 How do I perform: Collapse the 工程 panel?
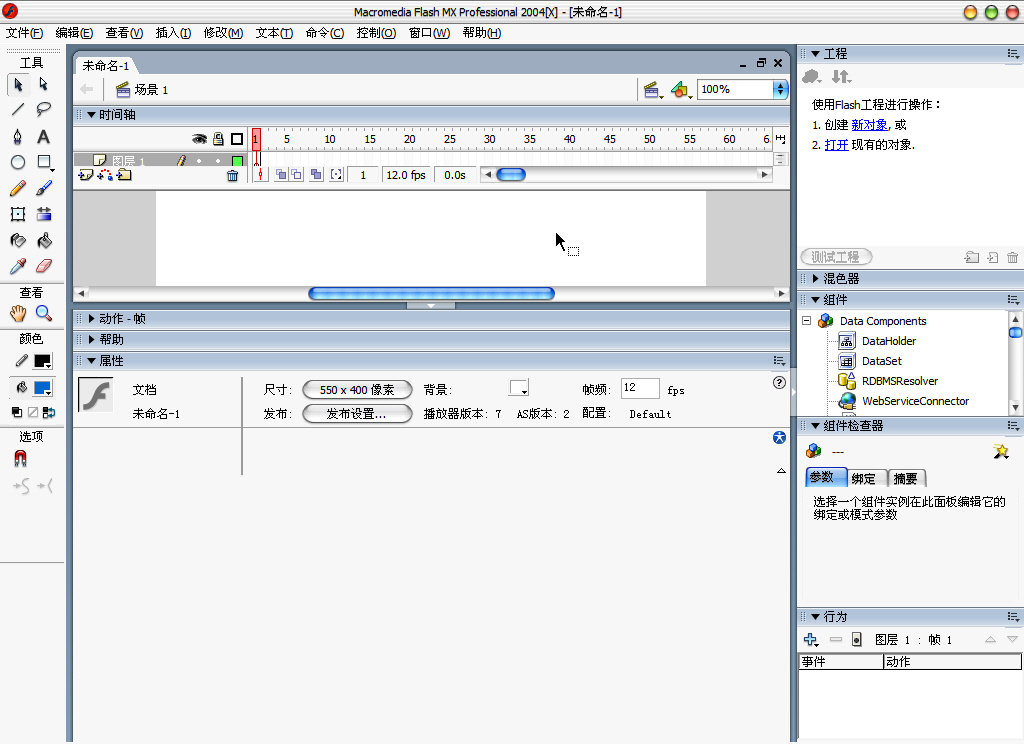coord(816,54)
